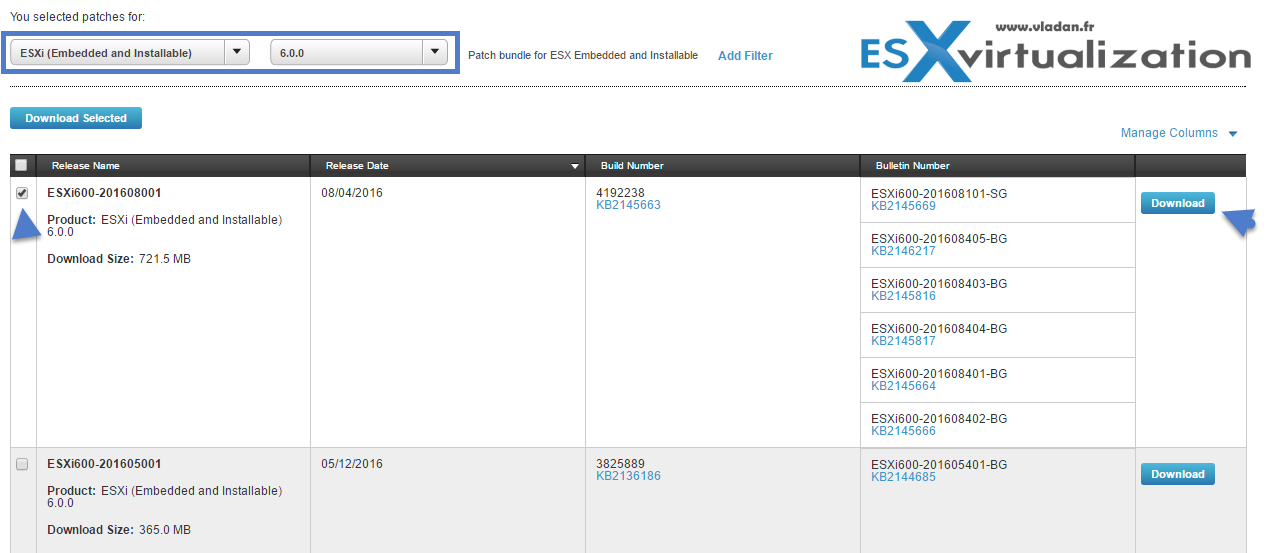Sort by the Release Name column header
Viewport: 1272px width, 553px height.
coord(173,165)
